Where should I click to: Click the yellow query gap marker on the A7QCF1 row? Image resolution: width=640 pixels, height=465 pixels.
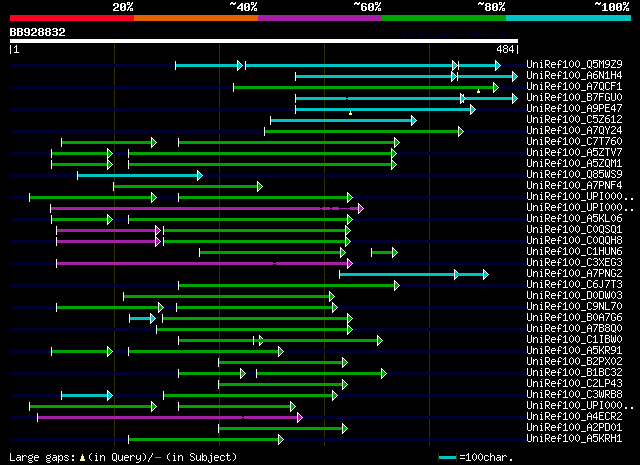click(478, 91)
